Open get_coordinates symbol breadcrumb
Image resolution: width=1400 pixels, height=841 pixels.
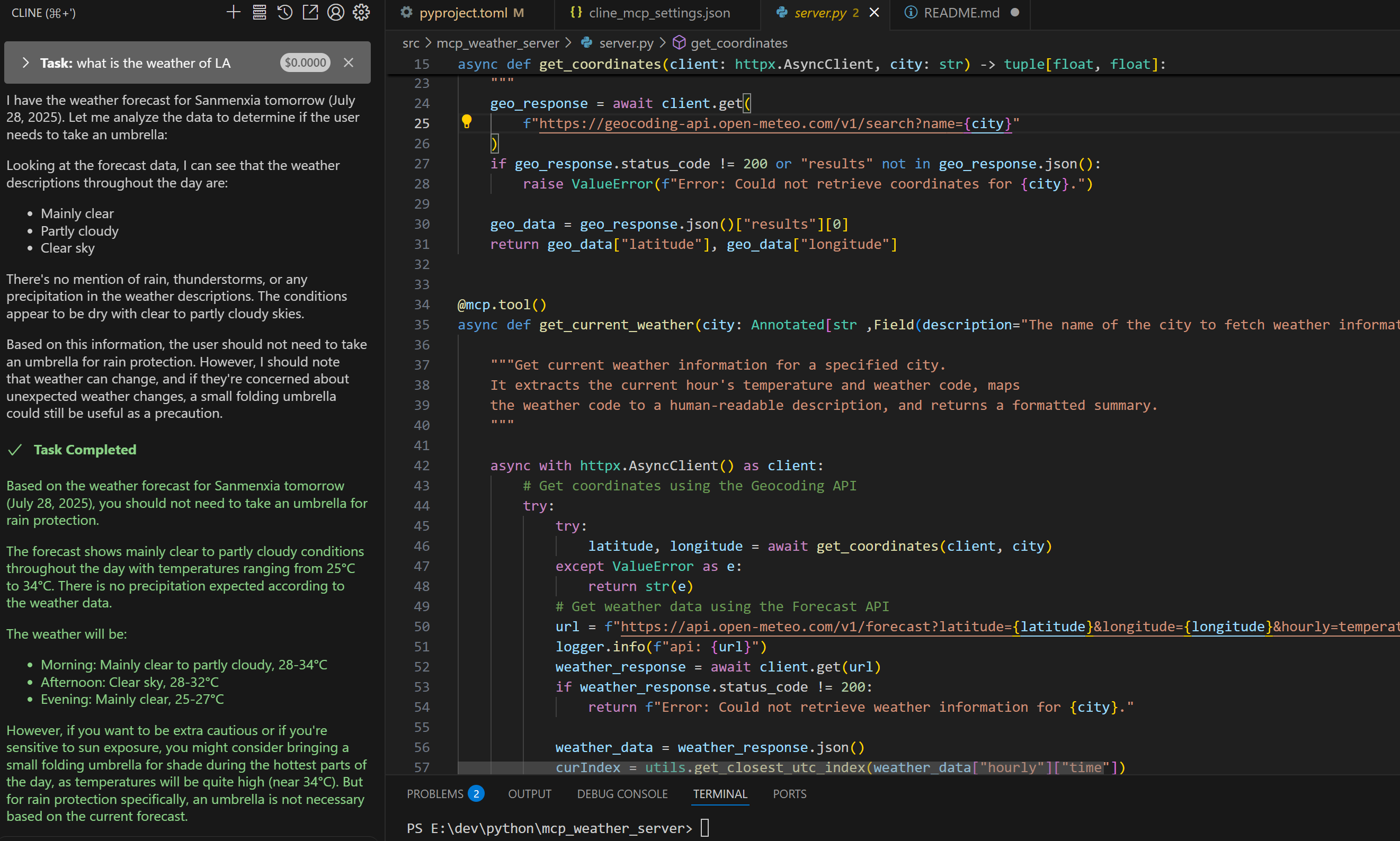pos(739,43)
